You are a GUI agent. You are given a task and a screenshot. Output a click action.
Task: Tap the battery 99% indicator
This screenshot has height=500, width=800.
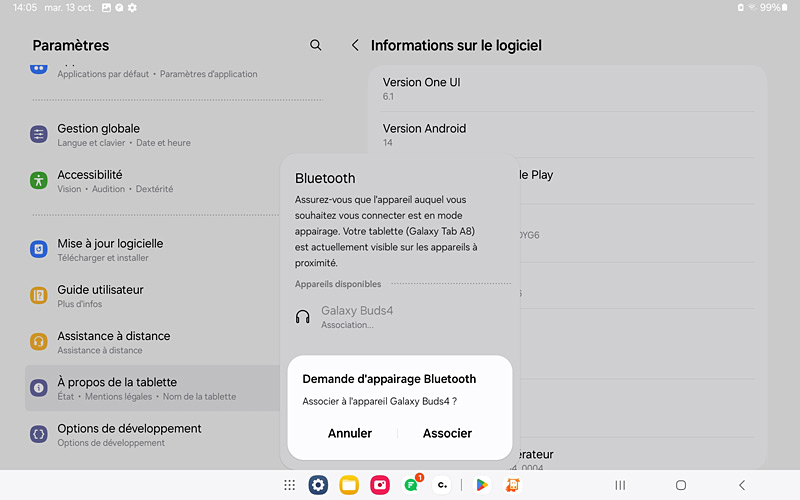point(773,8)
